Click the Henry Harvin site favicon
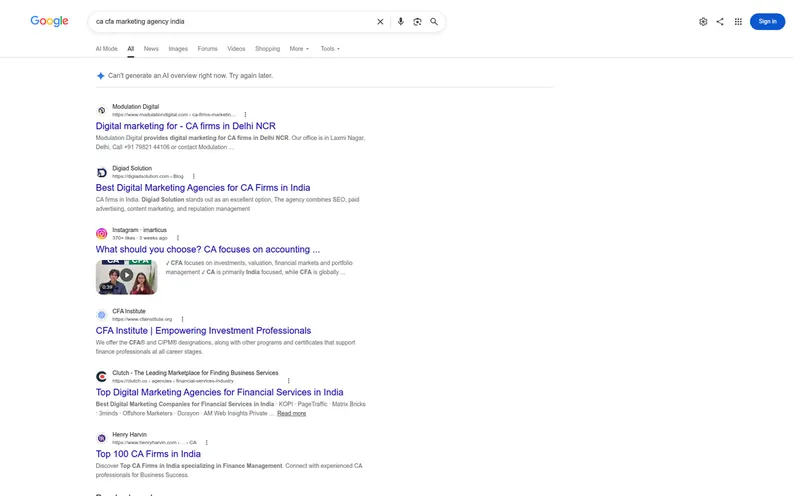Image resolution: width=800 pixels, height=496 pixels. pos(102,438)
